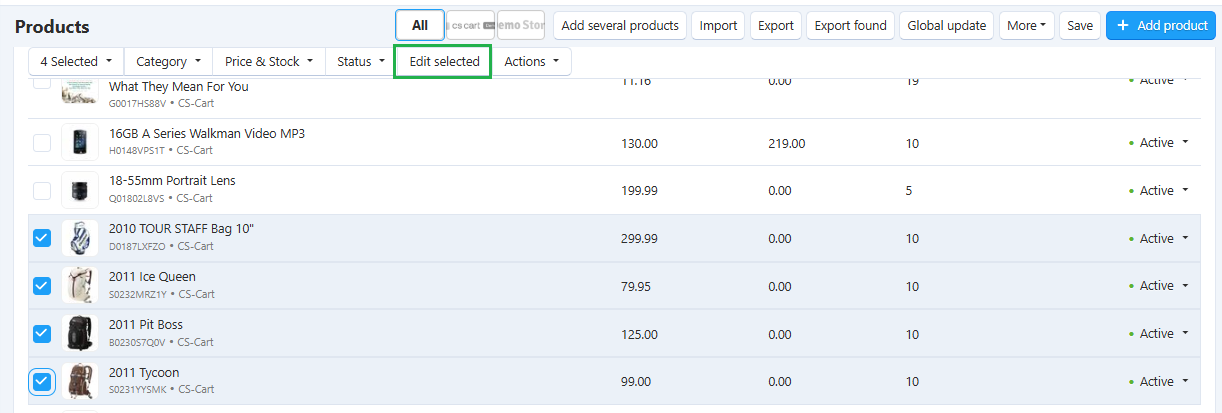Edit the 219.00 list price value
The image size is (1222, 413).
click(x=786, y=143)
